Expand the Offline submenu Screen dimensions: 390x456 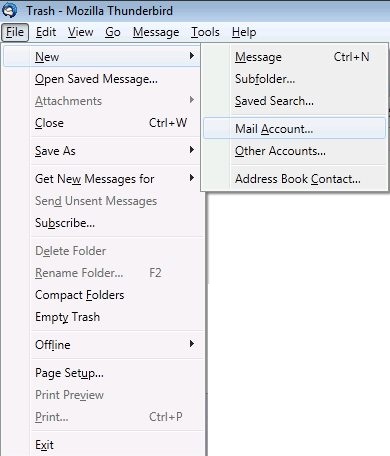pyautogui.click(x=103, y=345)
